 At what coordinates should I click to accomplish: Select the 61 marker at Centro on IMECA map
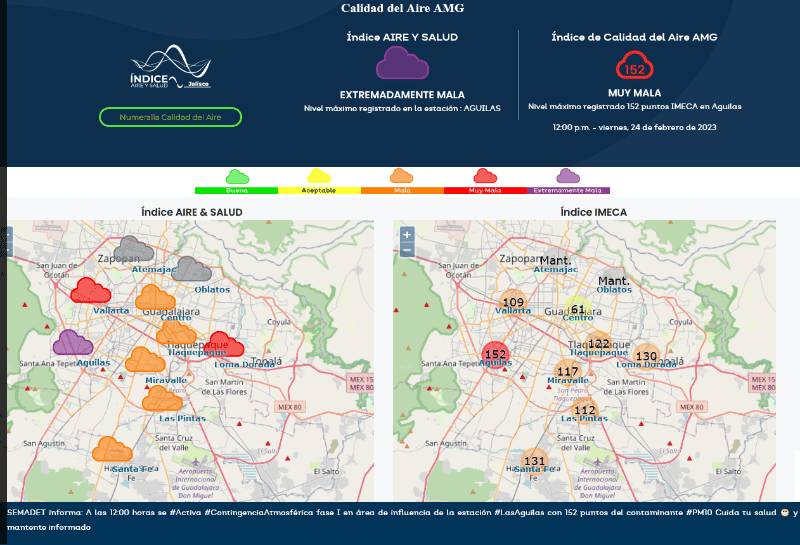pyautogui.click(x=578, y=309)
